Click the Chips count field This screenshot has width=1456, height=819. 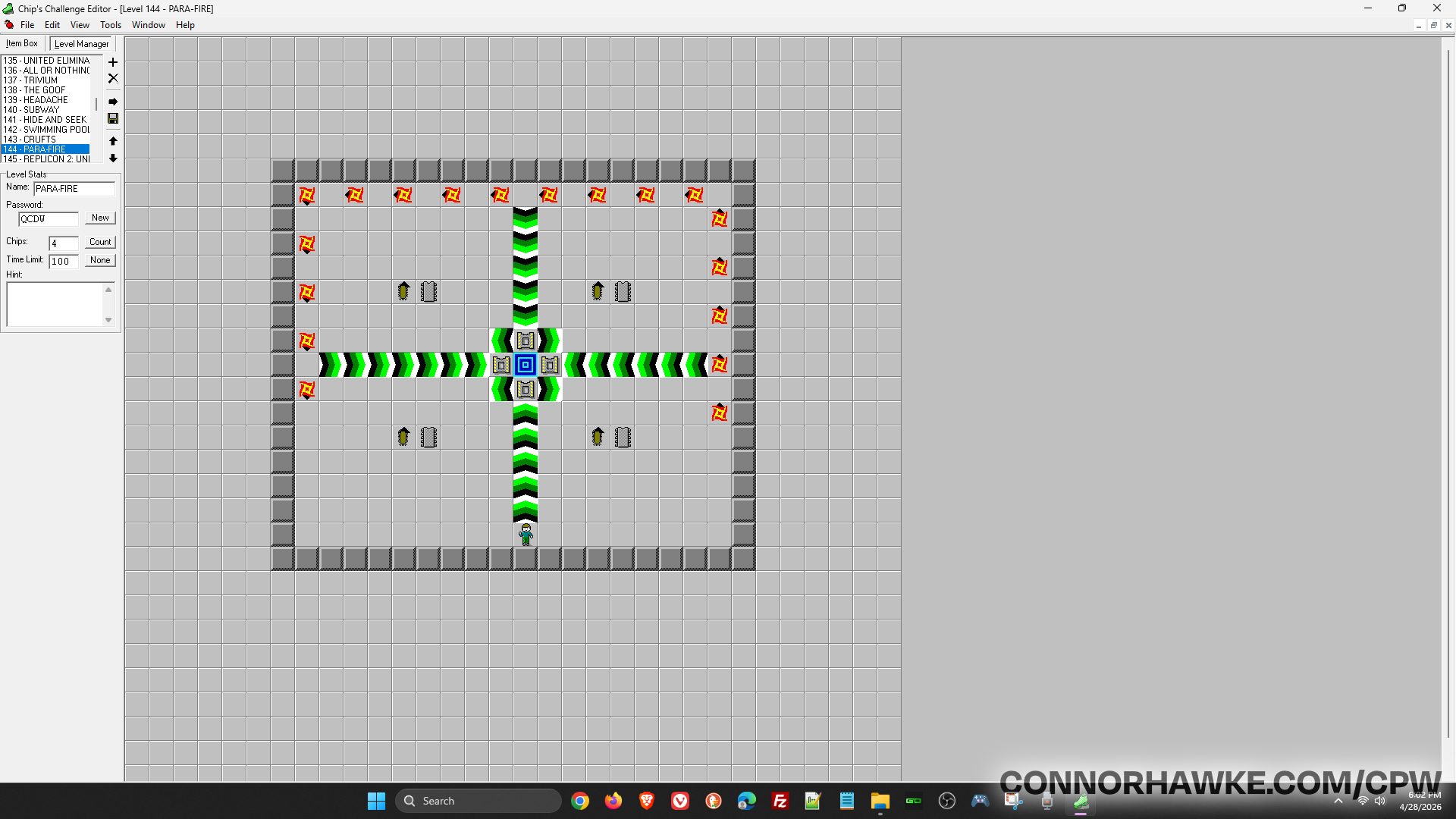click(x=64, y=243)
